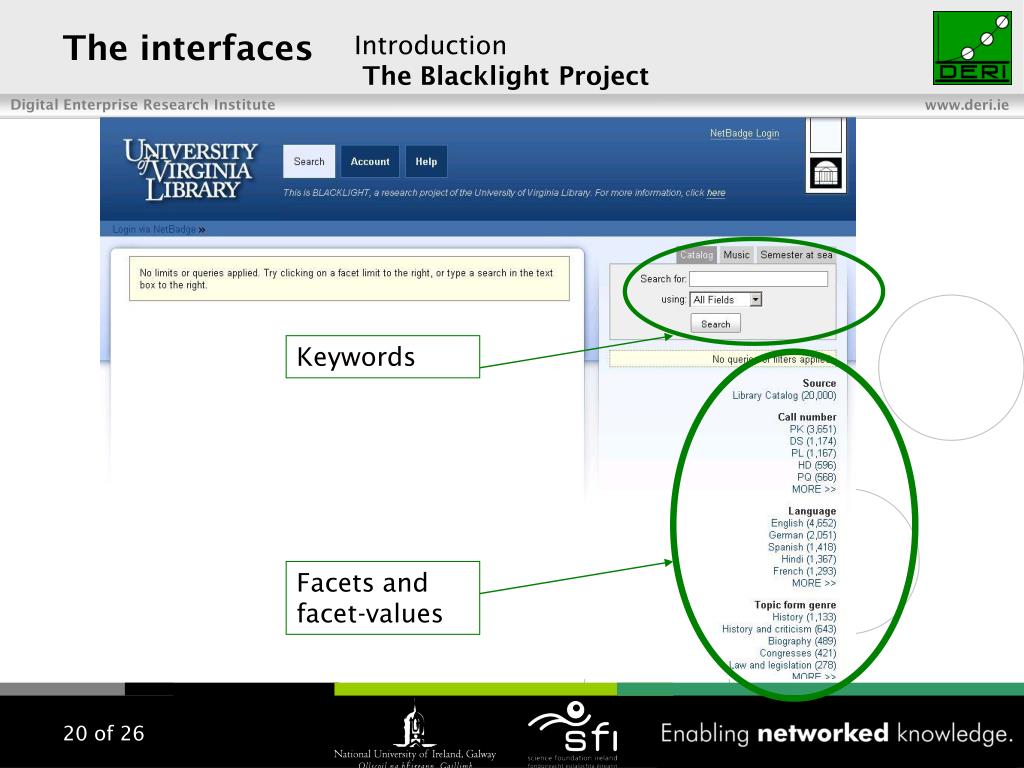This screenshot has width=1024, height=768.
Task: Click the University of Virginia Library logo
Action: pos(190,170)
